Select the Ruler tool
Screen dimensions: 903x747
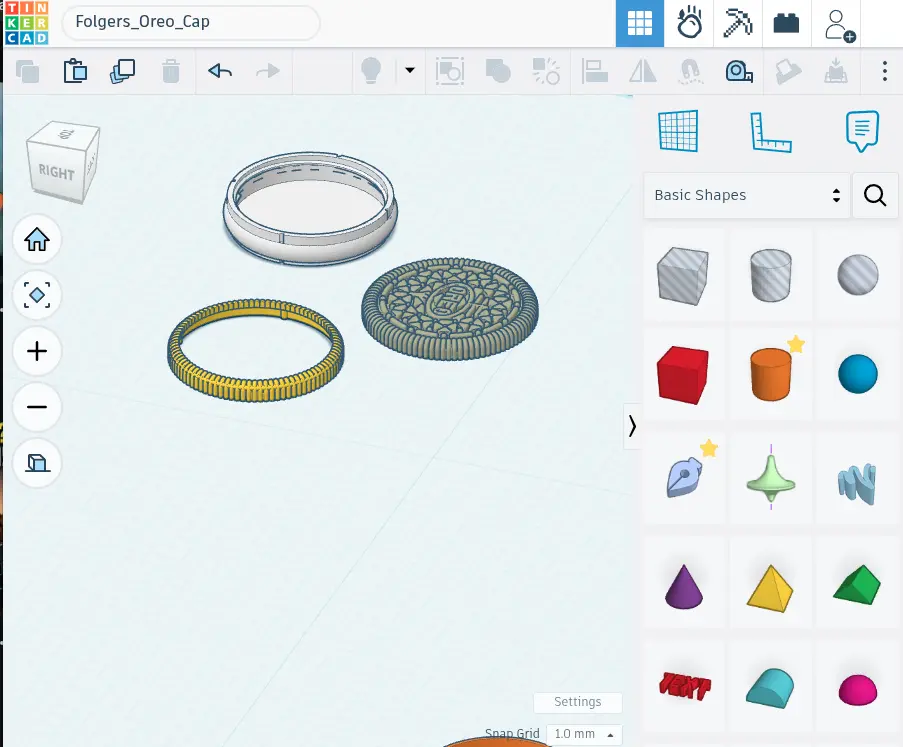771,132
